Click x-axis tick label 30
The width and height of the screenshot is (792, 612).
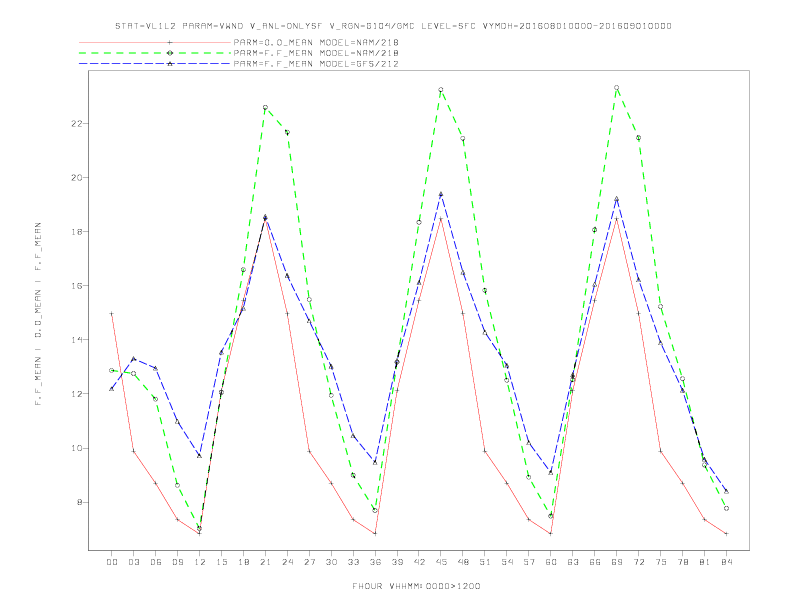click(331, 562)
